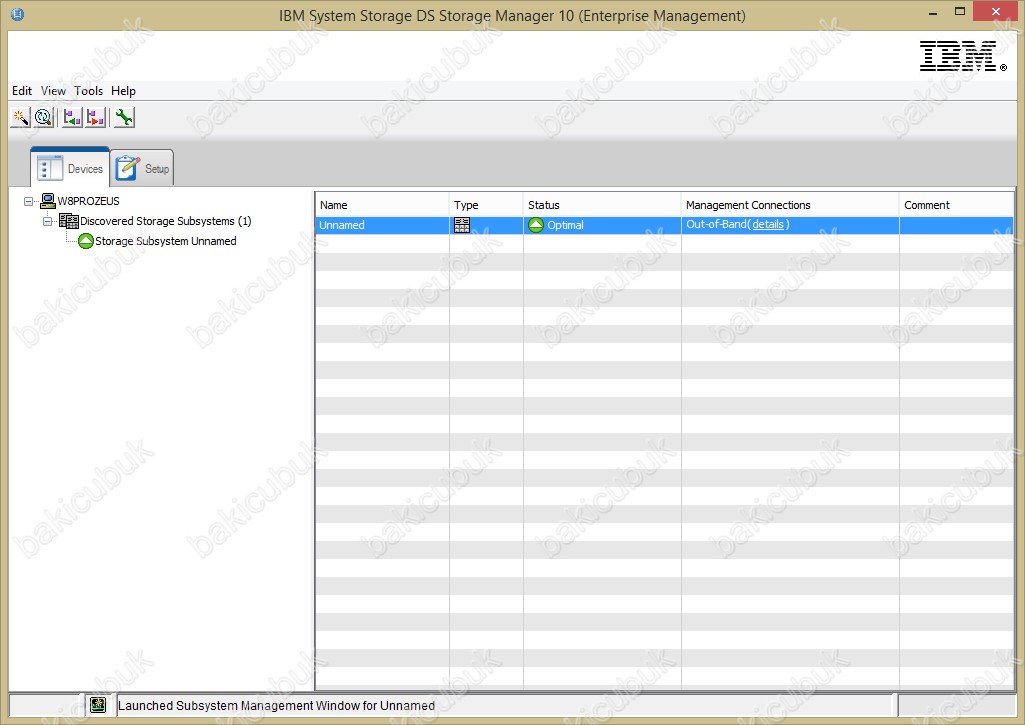This screenshot has height=725, width=1025.
Task: Click the status bar subsystem icon
Action: [98, 705]
